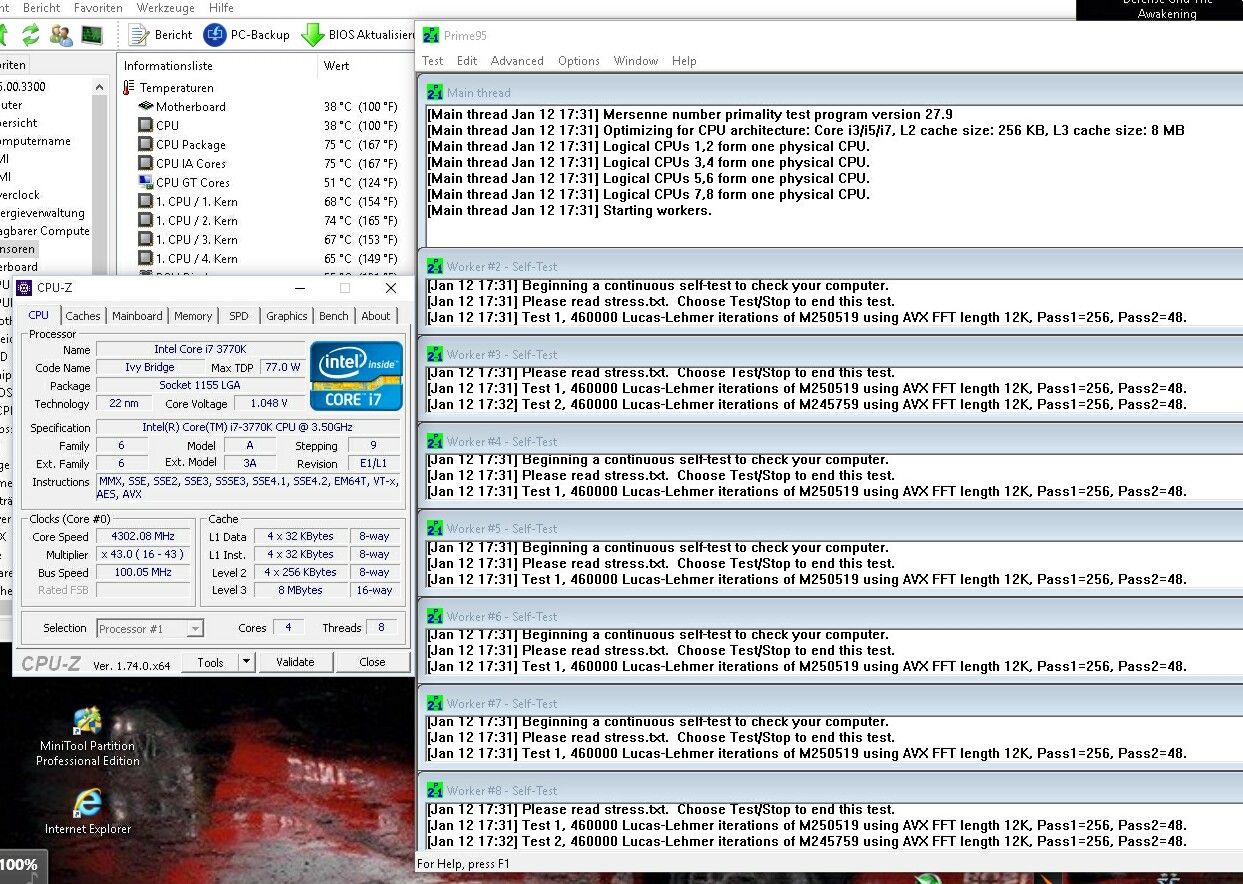Open the Processor #1 selection dropdown
This screenshot has width=1243, height=884.
coord(150,629)
